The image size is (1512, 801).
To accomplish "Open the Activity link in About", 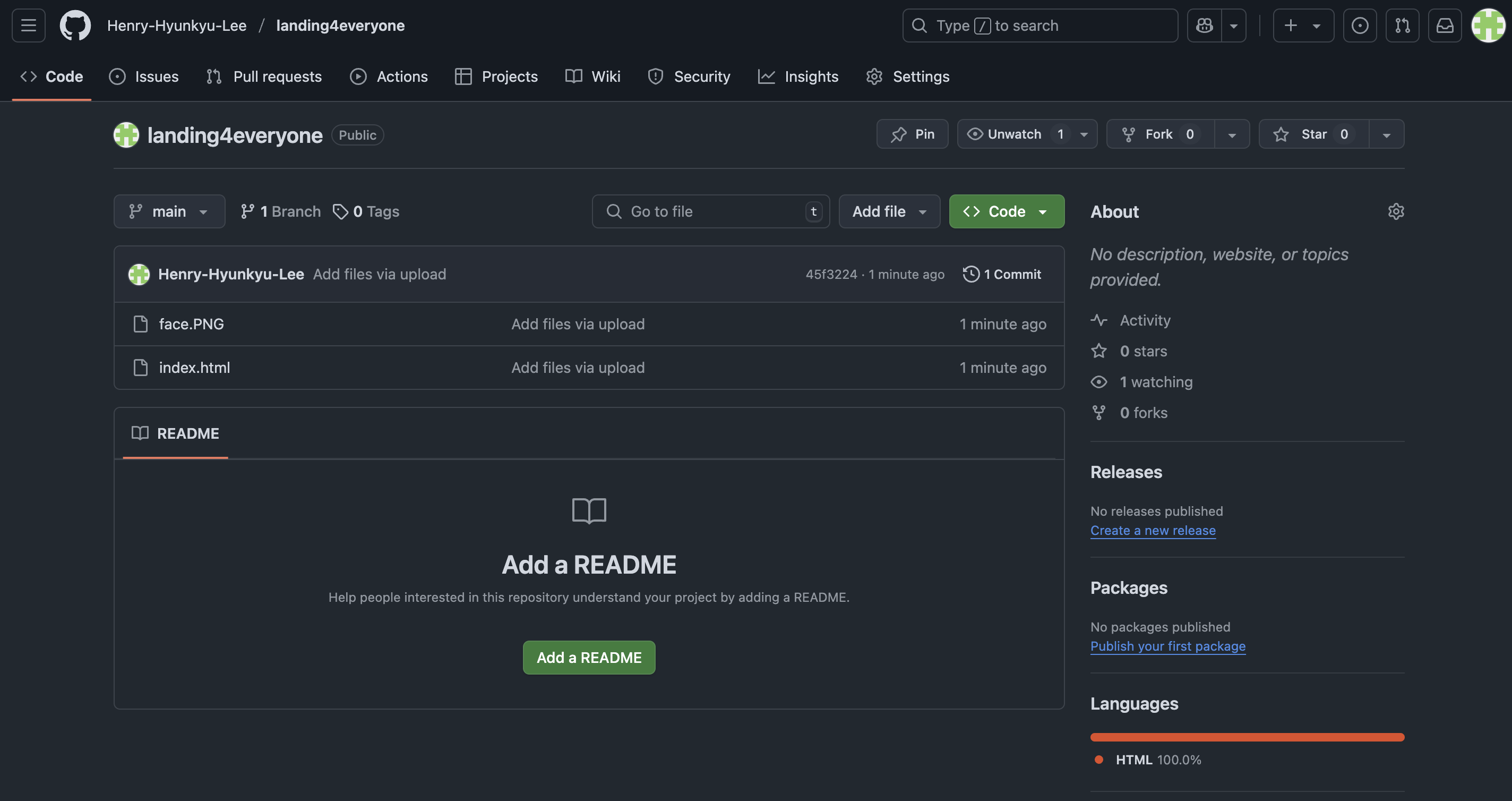I will point(1130,320).
